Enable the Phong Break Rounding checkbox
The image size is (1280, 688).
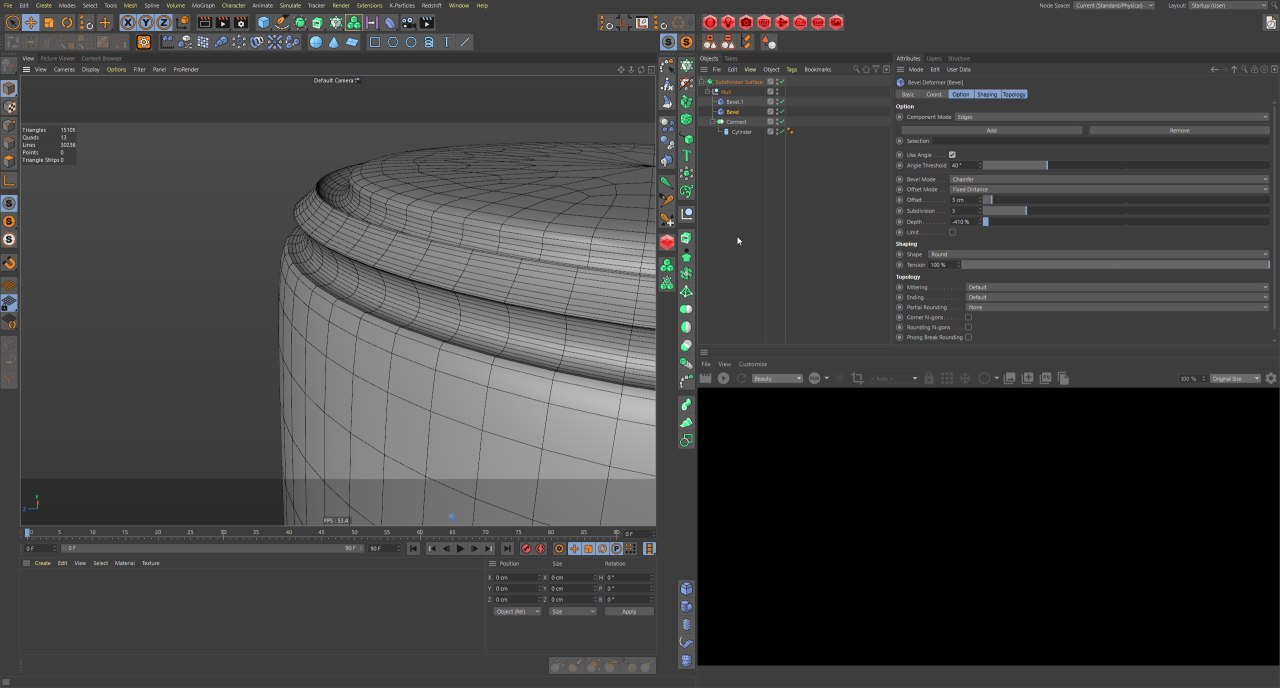tap(968, 337)
